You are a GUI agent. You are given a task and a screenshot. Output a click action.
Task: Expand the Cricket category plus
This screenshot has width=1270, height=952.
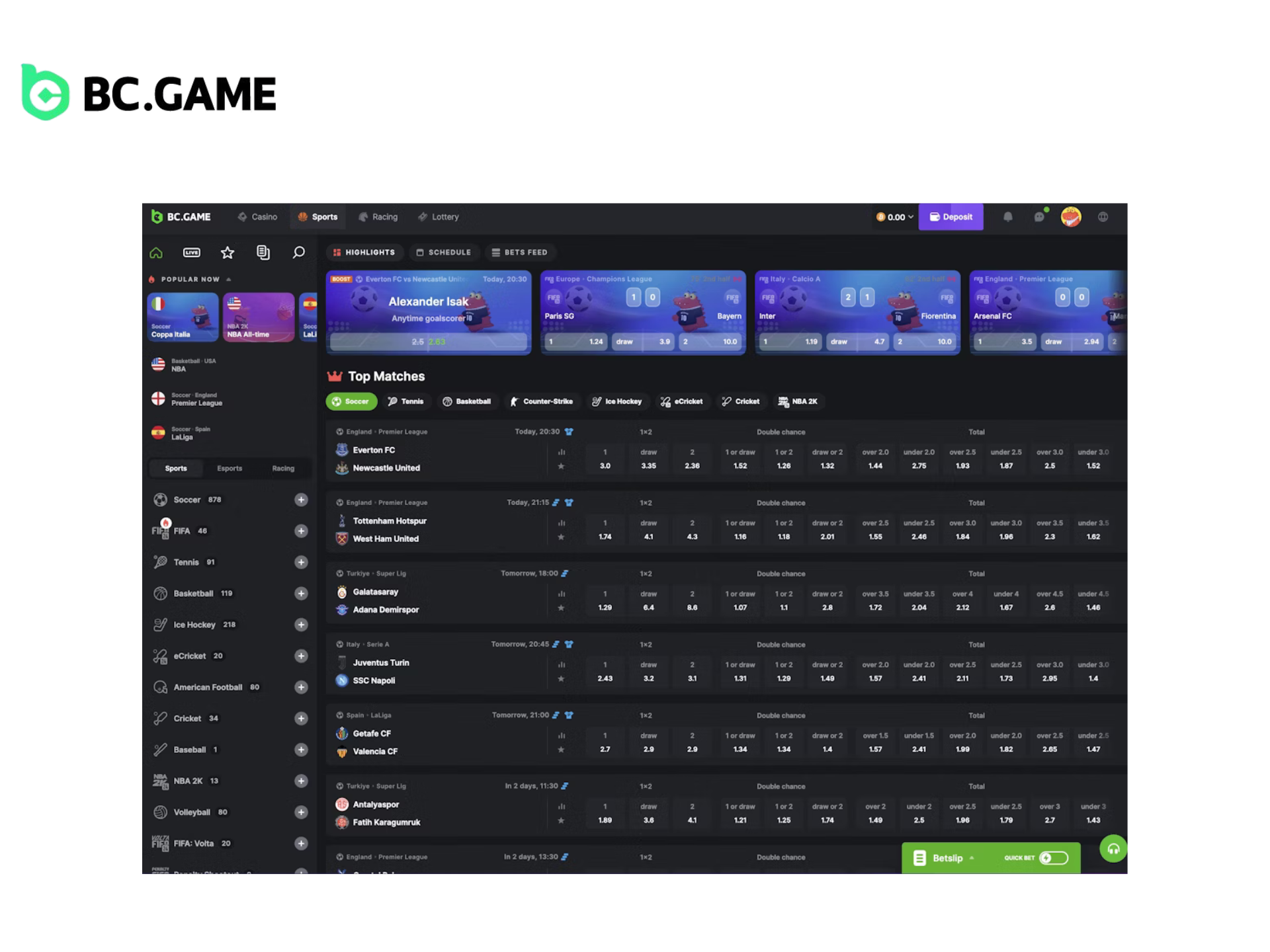click(x=301, y=719)
